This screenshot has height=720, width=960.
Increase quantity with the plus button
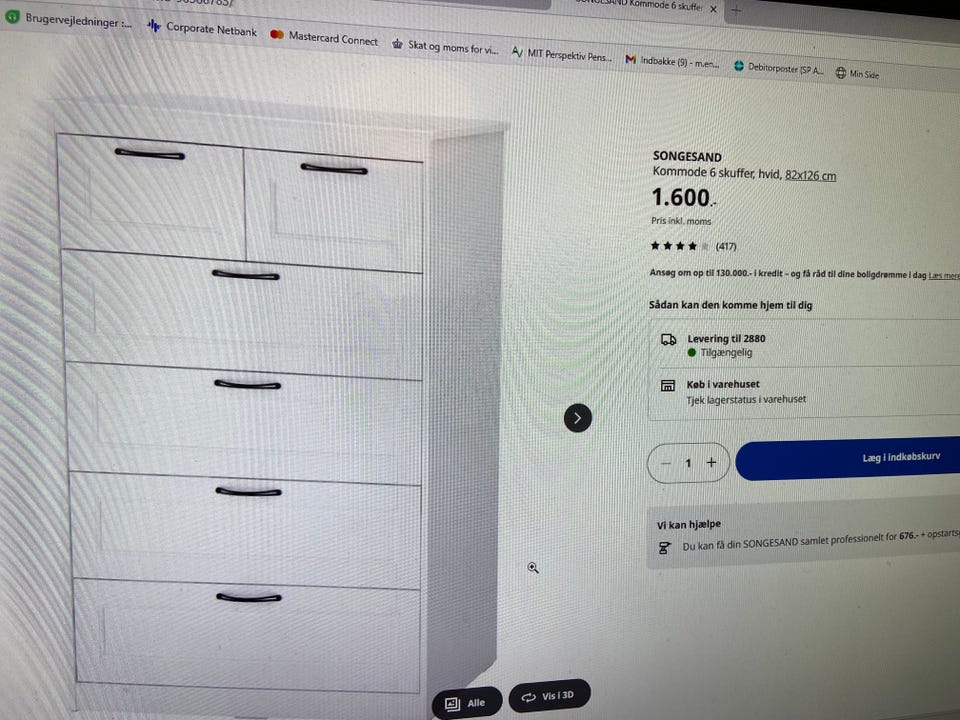pos(711,463)
